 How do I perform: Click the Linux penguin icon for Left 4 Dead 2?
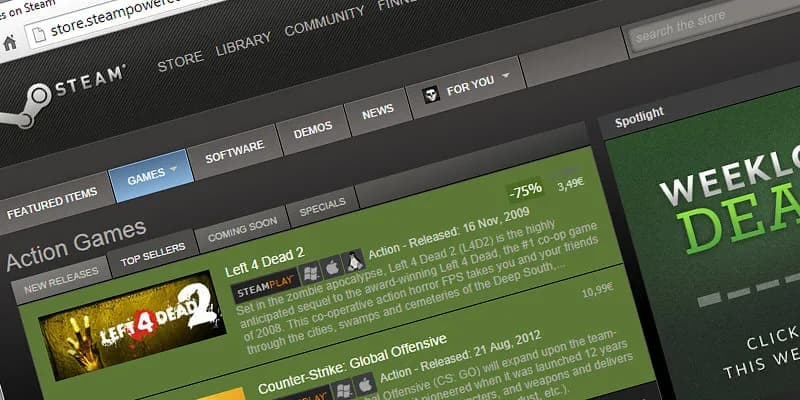click(x=353, y=262)
